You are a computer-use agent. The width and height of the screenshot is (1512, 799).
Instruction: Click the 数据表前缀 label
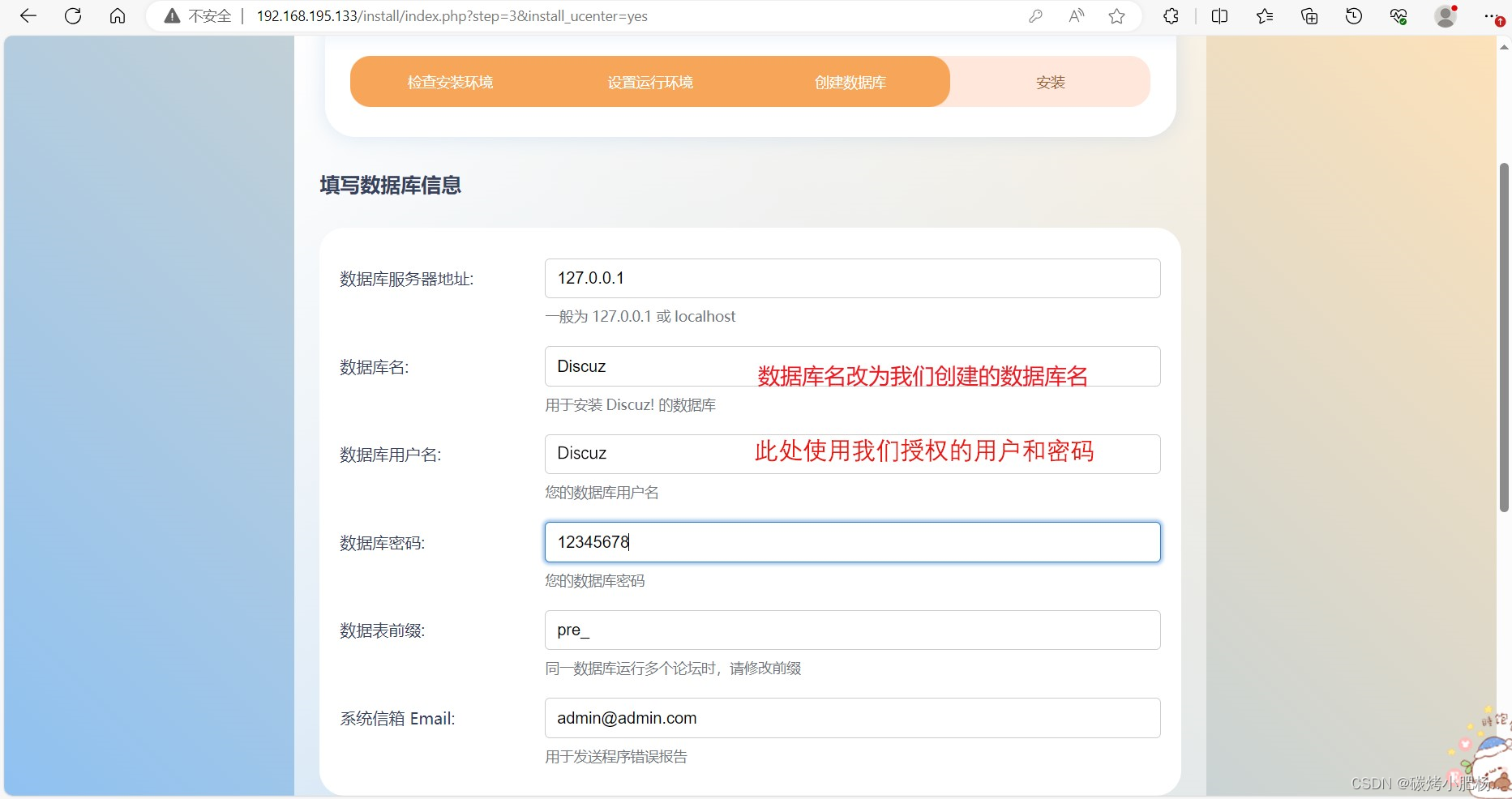click(383, 630)
